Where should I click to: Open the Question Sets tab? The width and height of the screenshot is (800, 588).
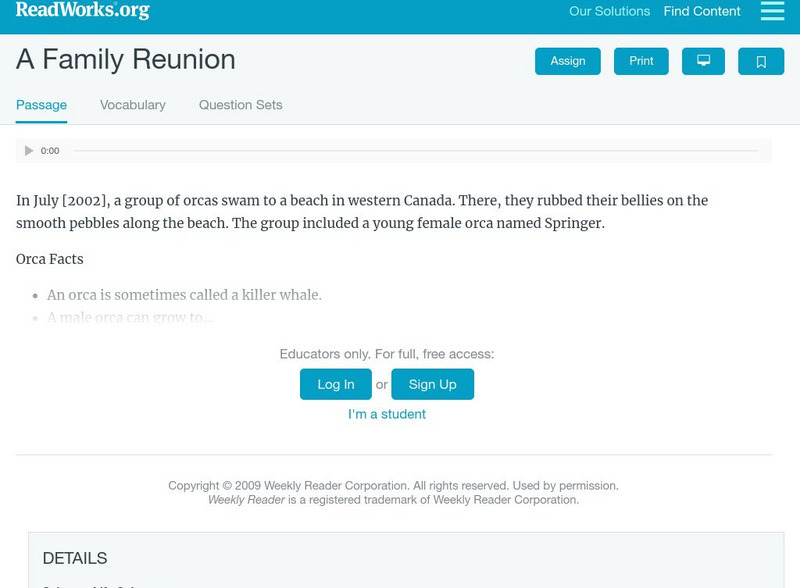tap(240, 105)
